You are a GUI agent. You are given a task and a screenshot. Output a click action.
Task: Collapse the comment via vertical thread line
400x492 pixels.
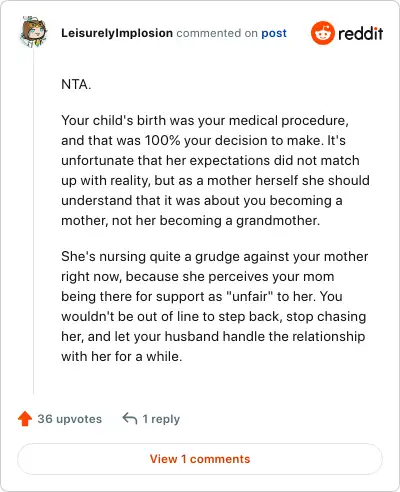[x=34, y=221]
